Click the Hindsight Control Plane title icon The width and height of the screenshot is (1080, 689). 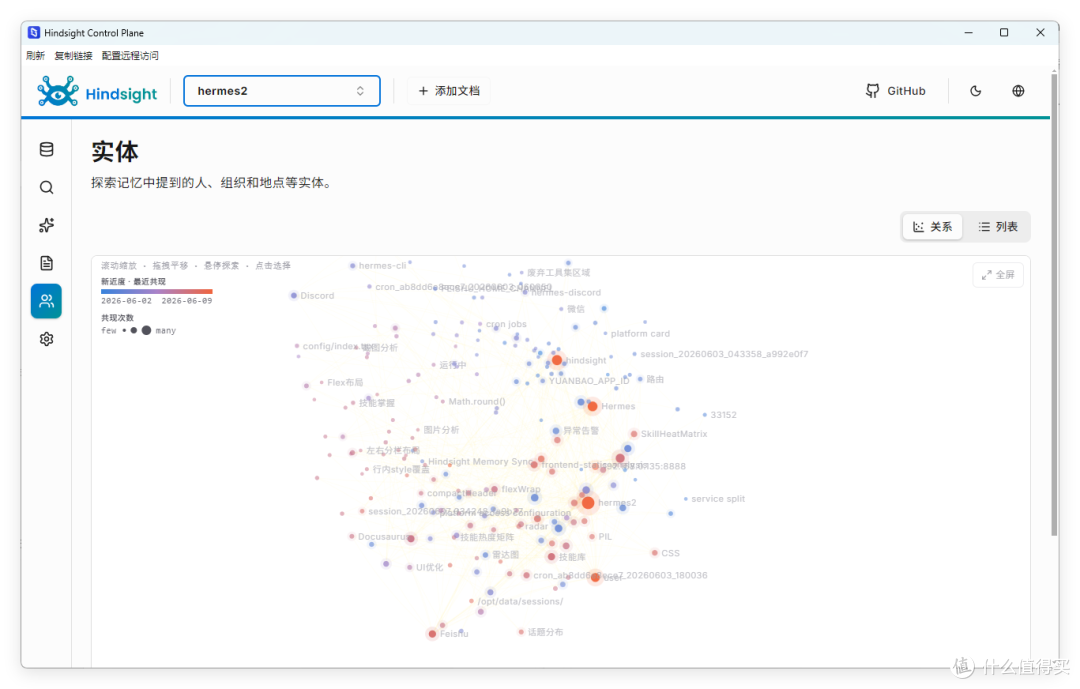(34, 32)
